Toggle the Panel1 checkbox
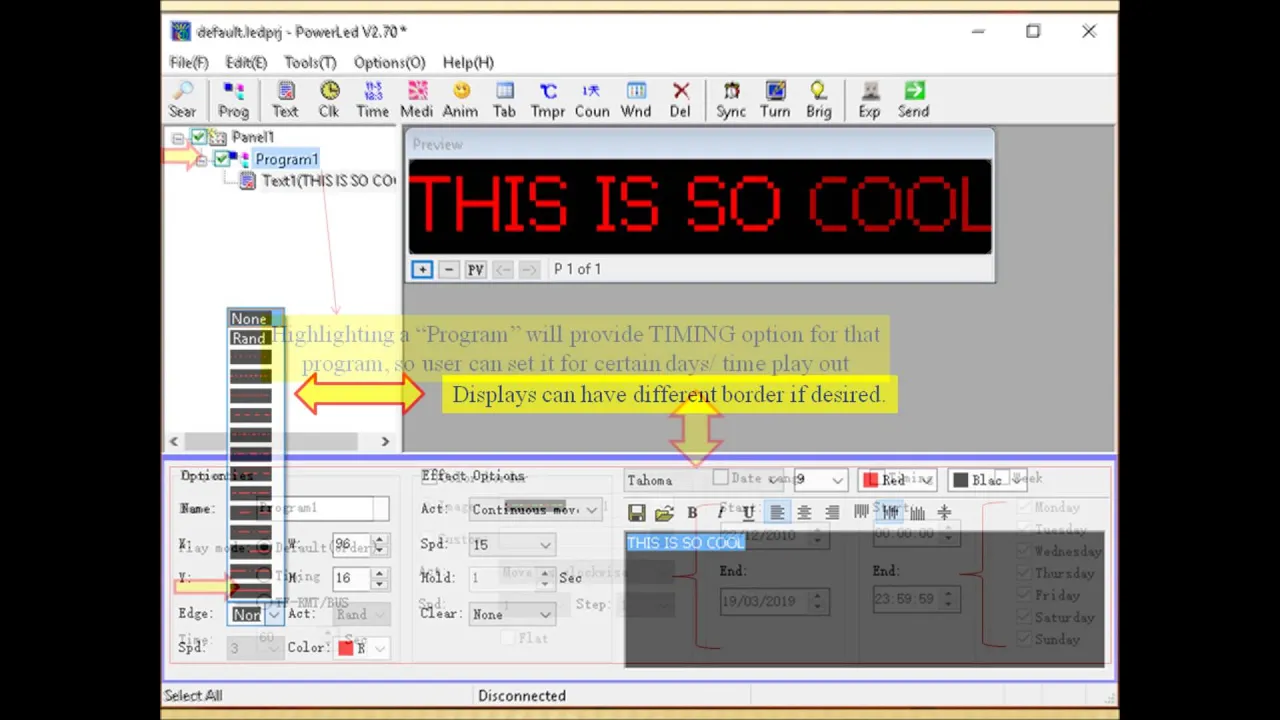Viewport: 1280px width, 720px height. [x=199, y=137]
